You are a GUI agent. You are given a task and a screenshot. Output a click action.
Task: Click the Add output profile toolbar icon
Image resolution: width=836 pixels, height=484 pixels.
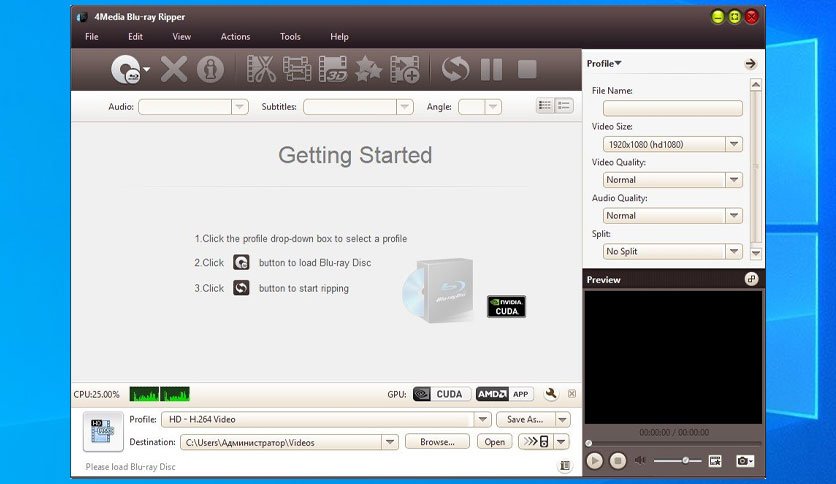(x=405, y=69)
